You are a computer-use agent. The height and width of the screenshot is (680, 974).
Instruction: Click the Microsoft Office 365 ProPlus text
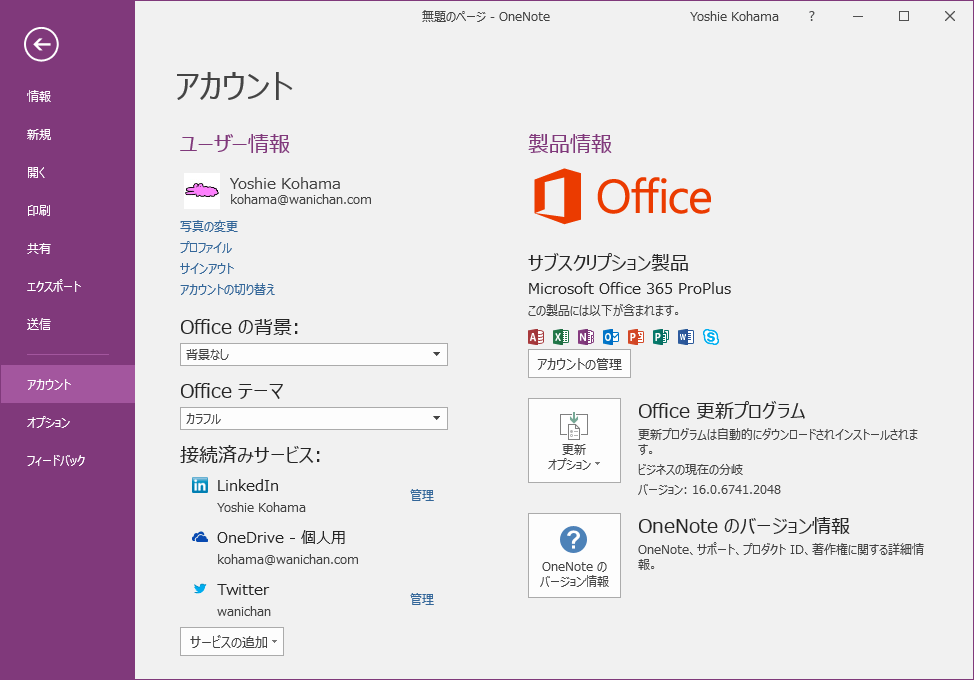click(x=629, y=288)
